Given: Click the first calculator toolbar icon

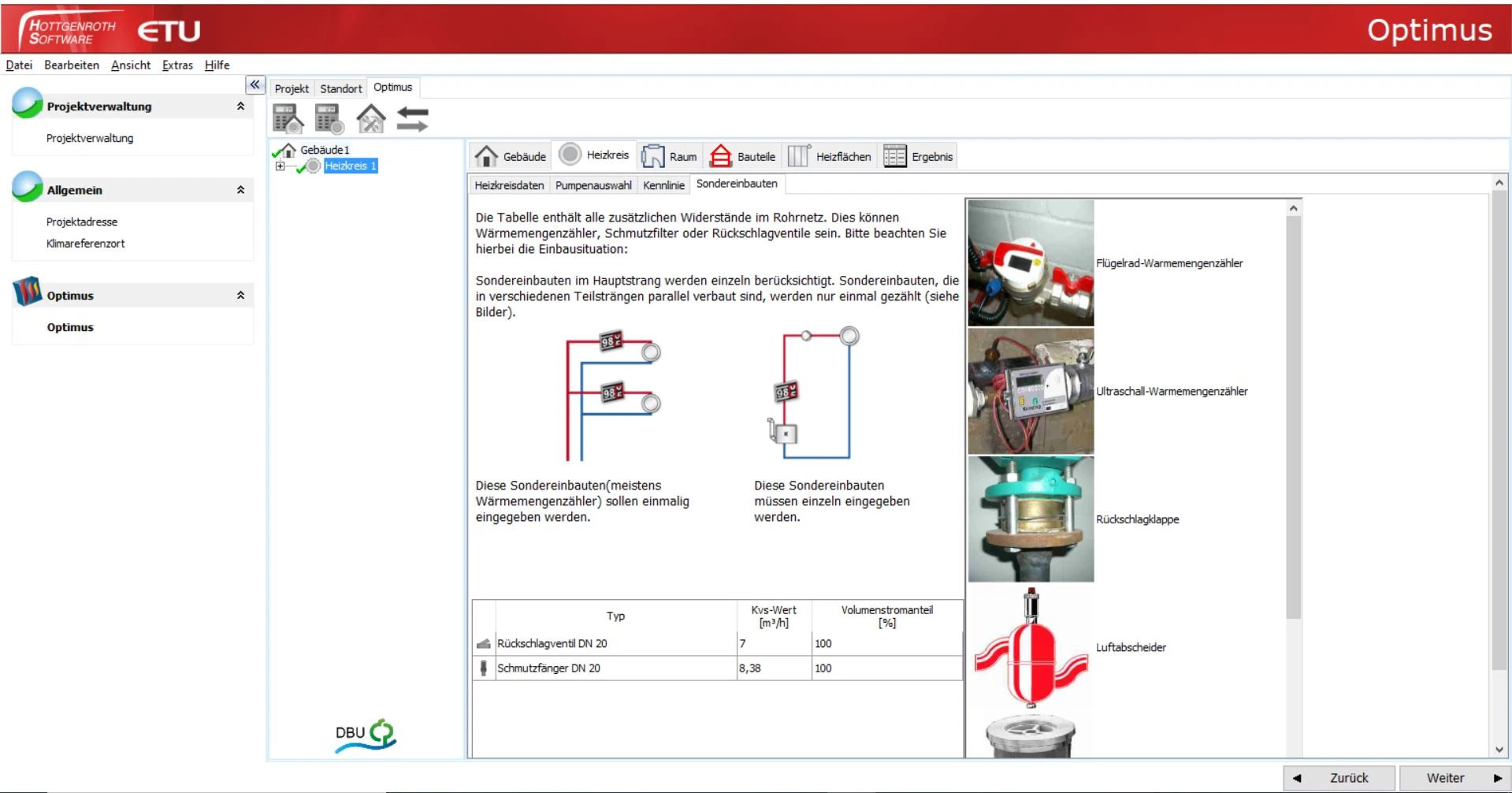Looking at the screenshot, I should coord(288,119).
